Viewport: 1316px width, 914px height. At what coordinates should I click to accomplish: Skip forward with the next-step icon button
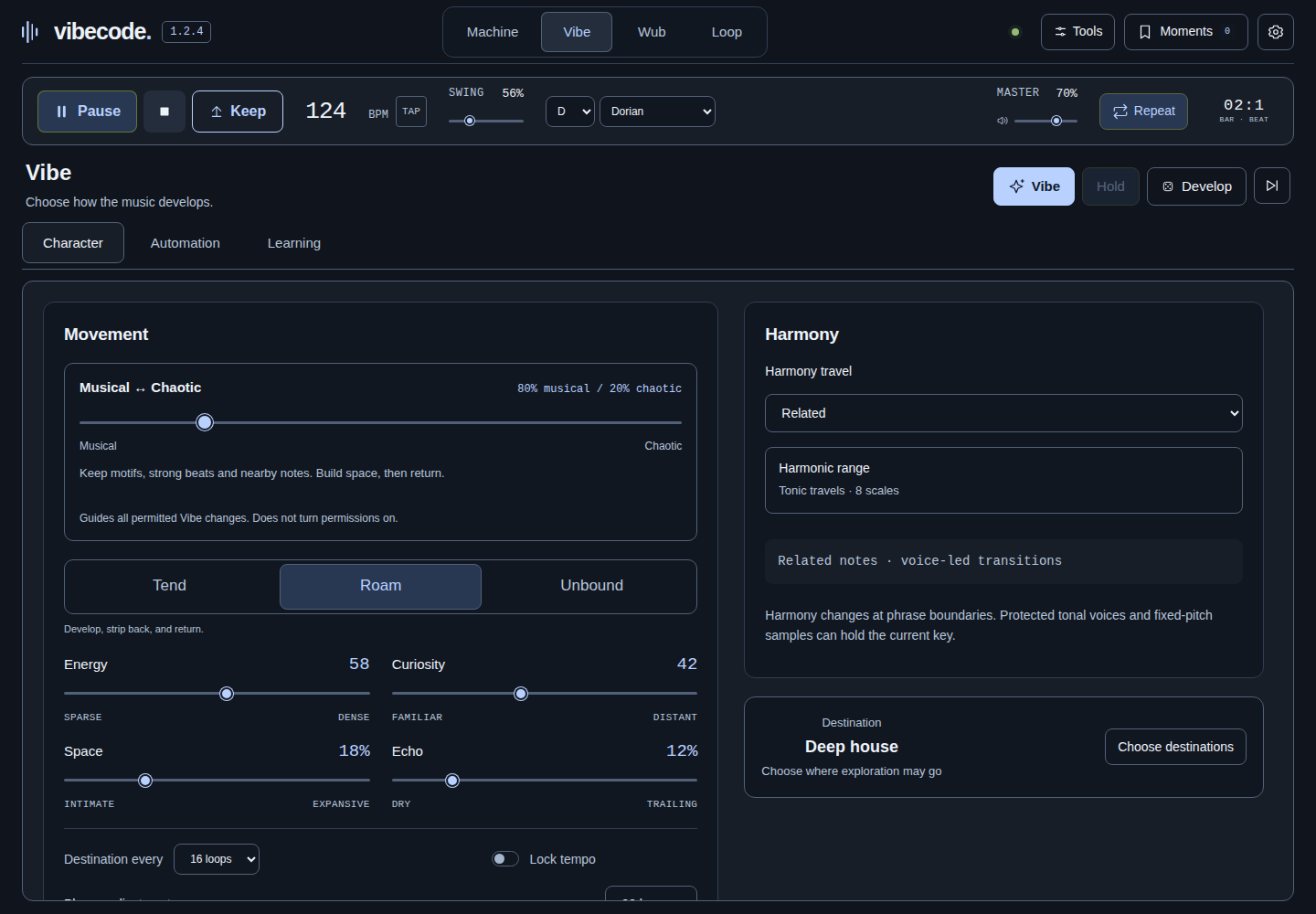(1272, 186)
